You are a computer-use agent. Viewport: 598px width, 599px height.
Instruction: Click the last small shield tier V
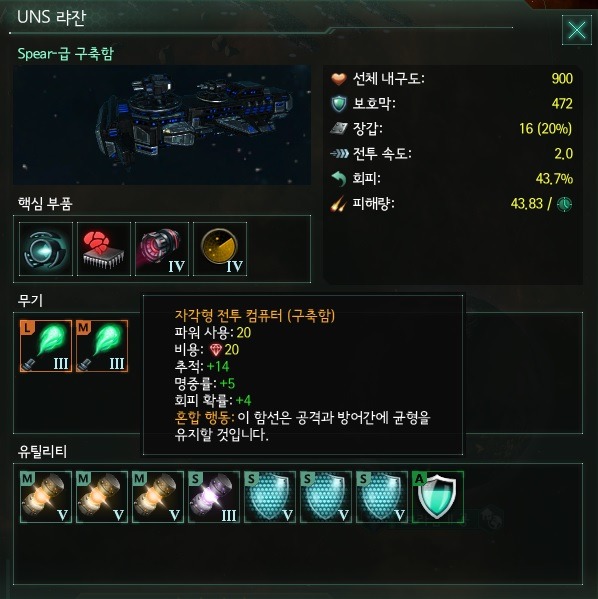[x=382, y=497]
